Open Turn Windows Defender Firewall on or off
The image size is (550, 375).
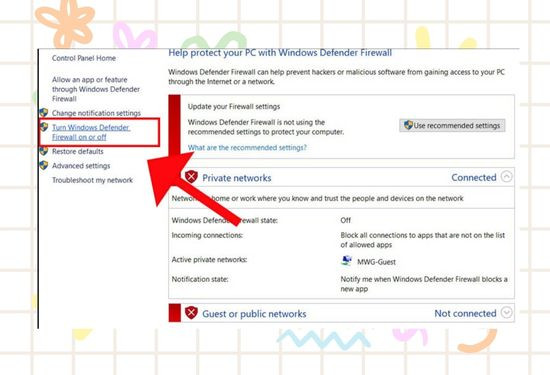[91, 132]
